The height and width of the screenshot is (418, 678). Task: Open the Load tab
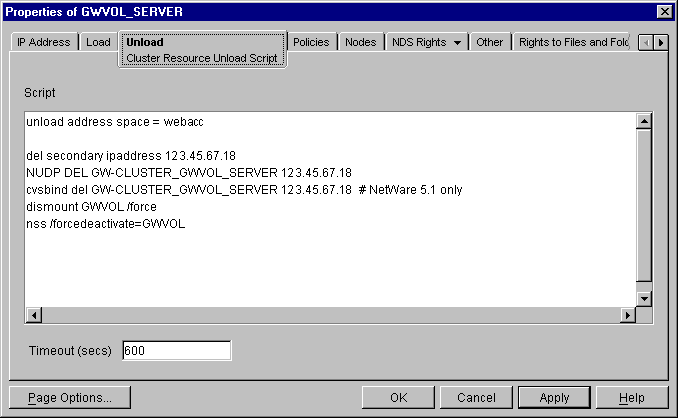point(99,42)
